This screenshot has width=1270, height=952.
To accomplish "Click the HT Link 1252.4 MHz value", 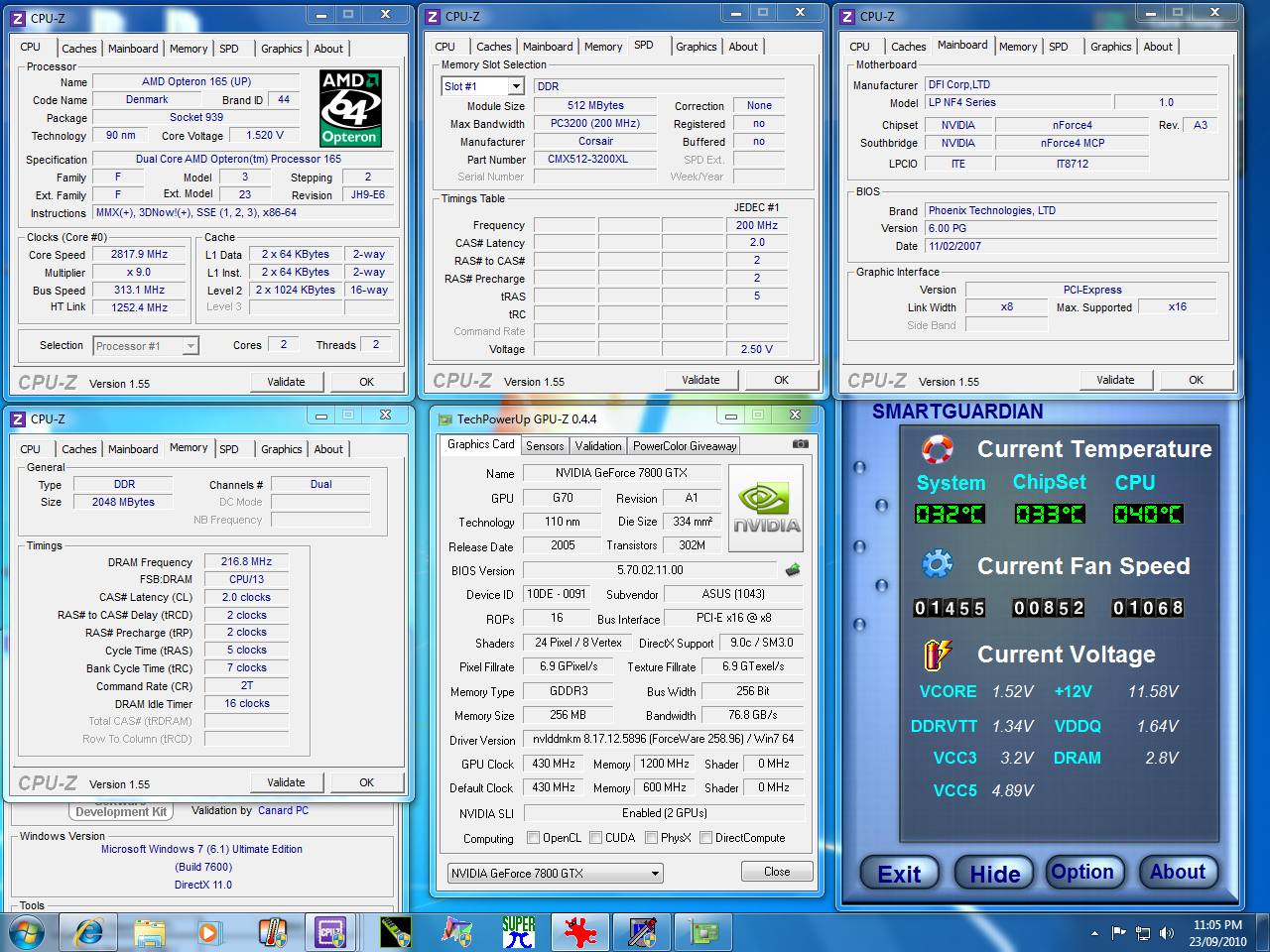I will 140,307.
